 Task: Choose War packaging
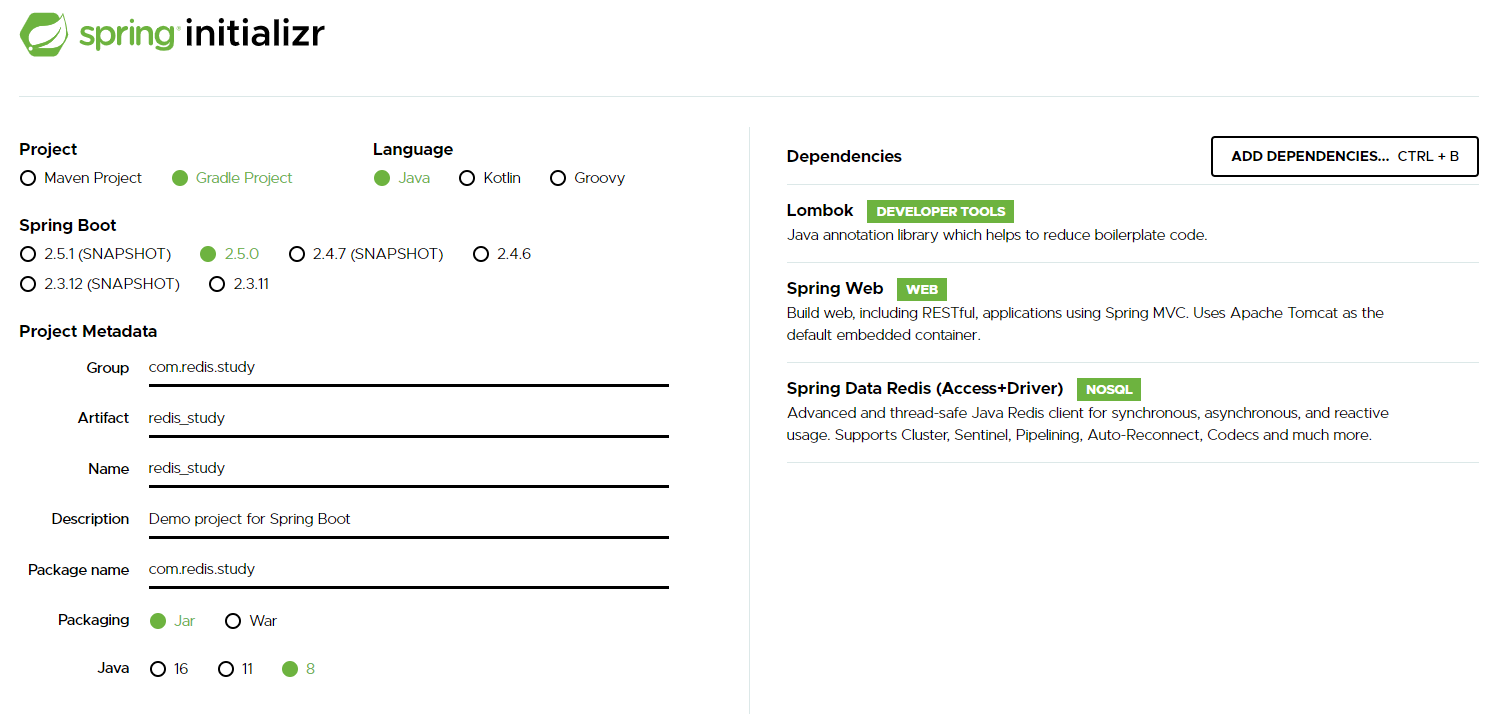251,621
